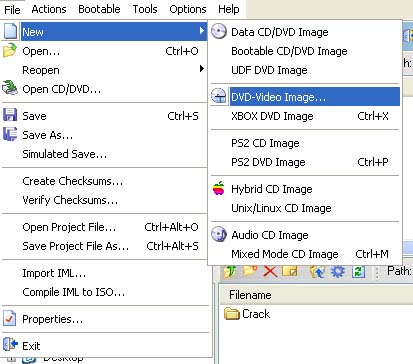The height and width of the screenshot is (364, 413).
Task: Expand the Reopen submenu
Action: 104,70
